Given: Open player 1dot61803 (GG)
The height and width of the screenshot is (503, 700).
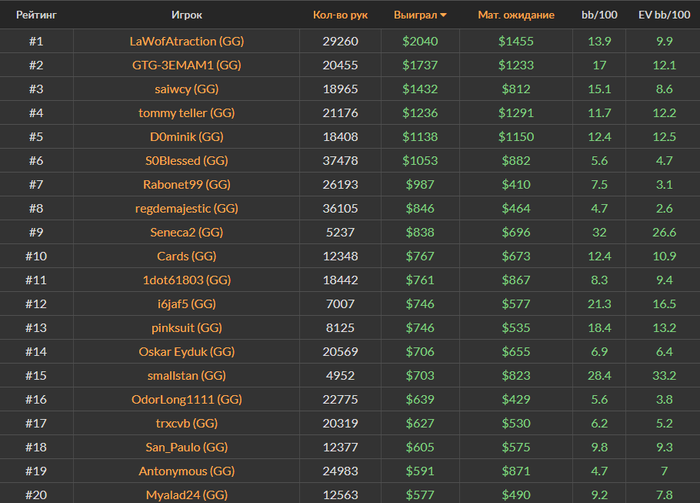Looking at the screenshot, I should (187, 280).
